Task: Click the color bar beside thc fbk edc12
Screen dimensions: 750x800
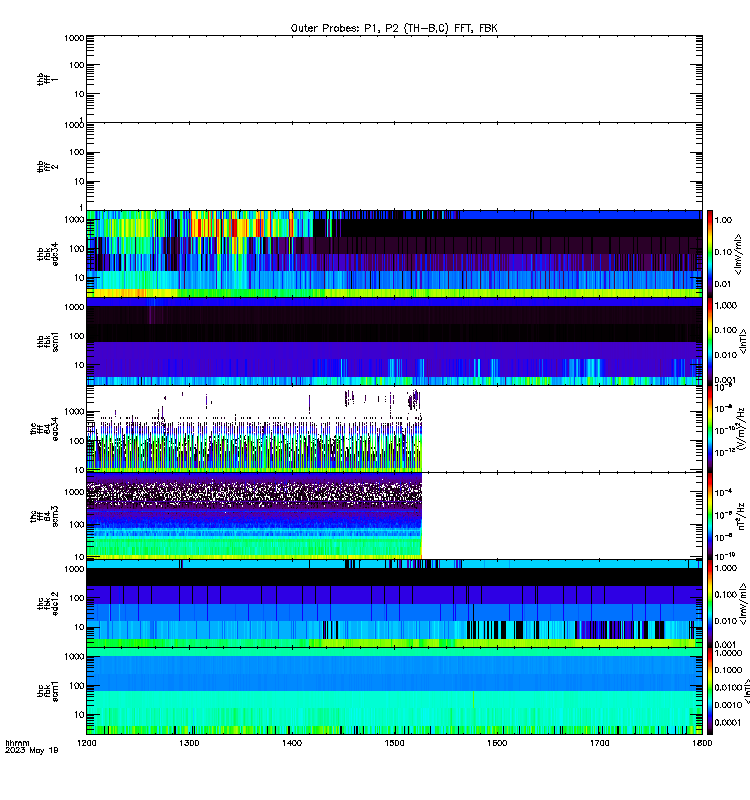Action: [x=710, y=603]
